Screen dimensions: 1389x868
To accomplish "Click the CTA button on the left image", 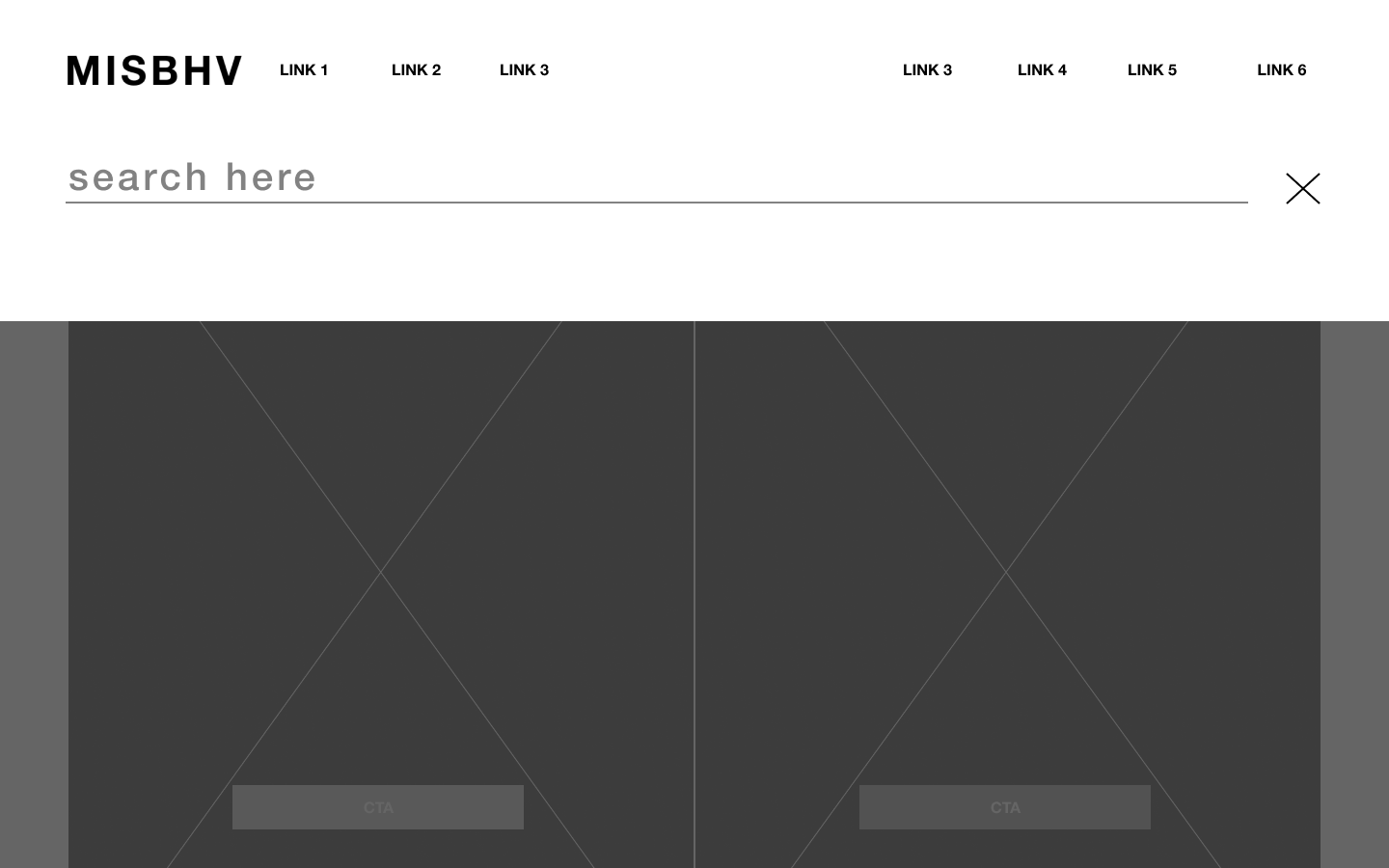I will [x=378, y=807].
